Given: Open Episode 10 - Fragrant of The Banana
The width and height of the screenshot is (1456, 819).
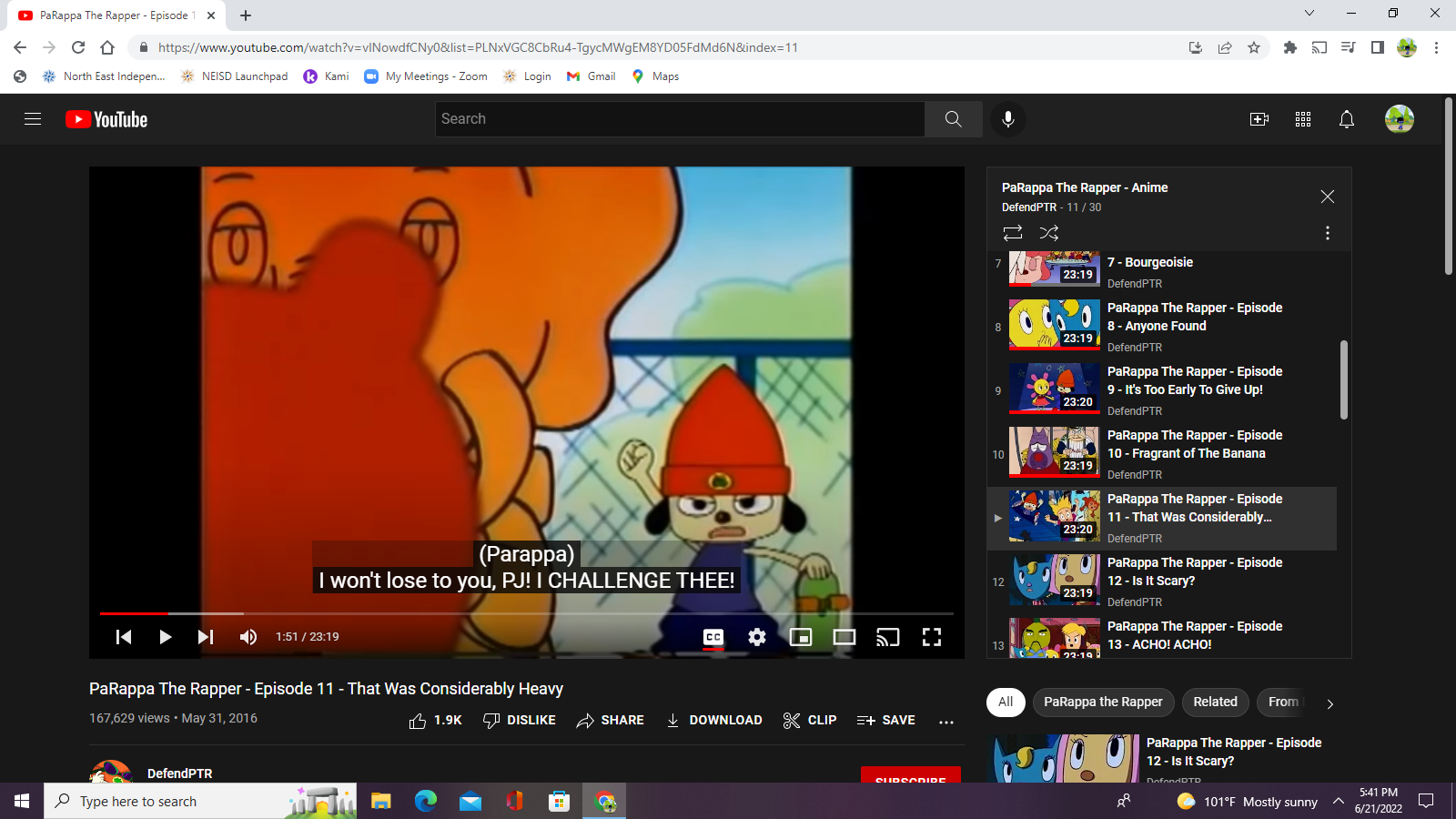Looking at the screenshot, I should click(x=1162, y=455).
